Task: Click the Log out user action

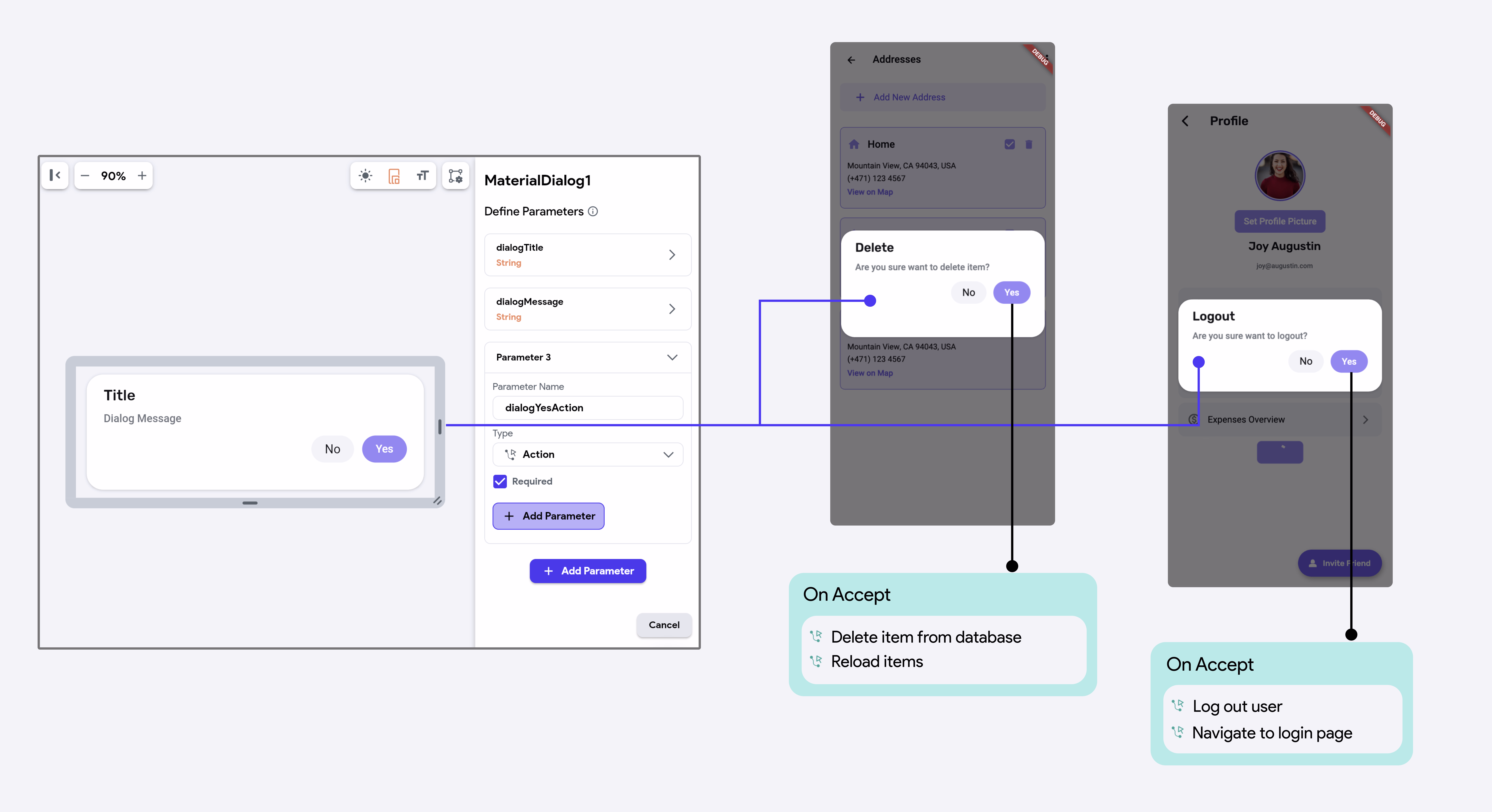Action: [1237, 707]
